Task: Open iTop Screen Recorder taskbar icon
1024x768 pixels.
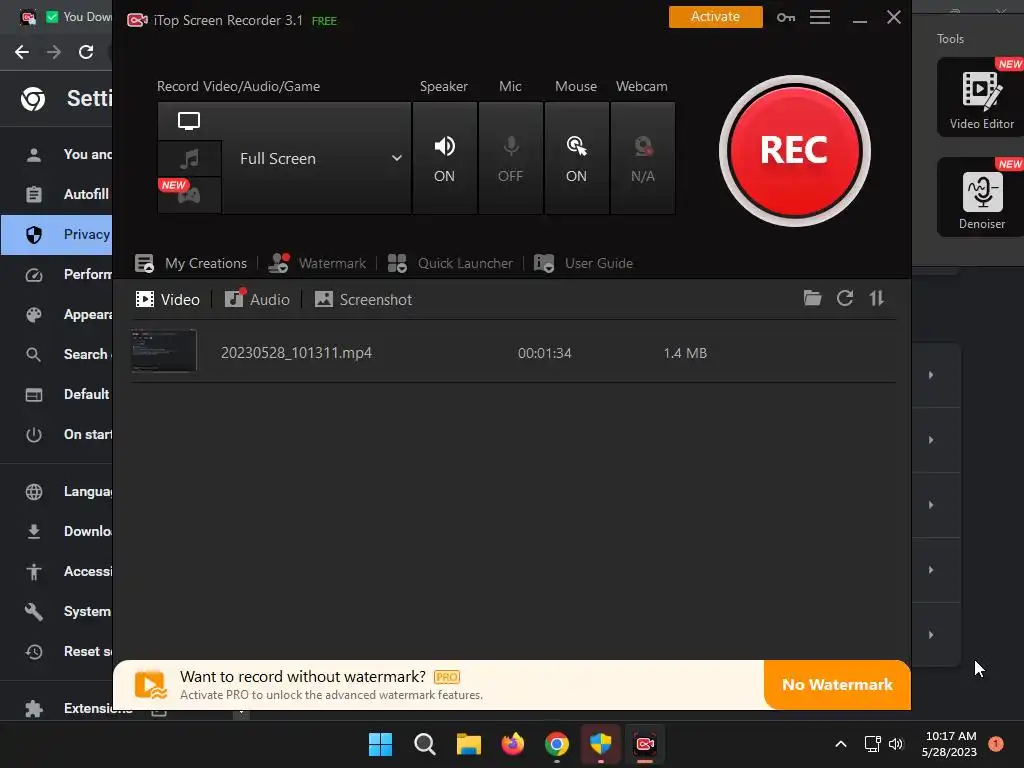Action: (645, 744)
